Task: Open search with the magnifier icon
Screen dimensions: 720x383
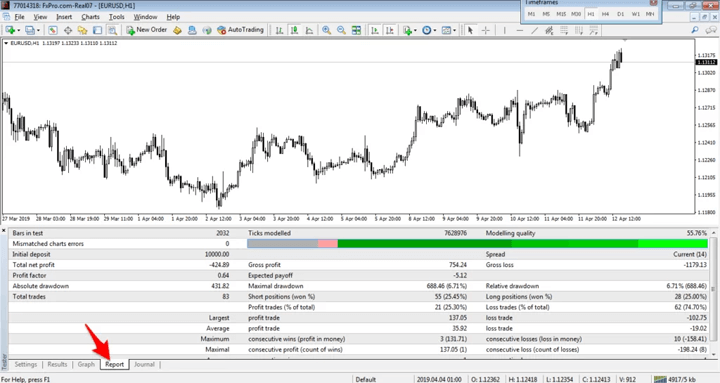Action: tap(695, 30)
